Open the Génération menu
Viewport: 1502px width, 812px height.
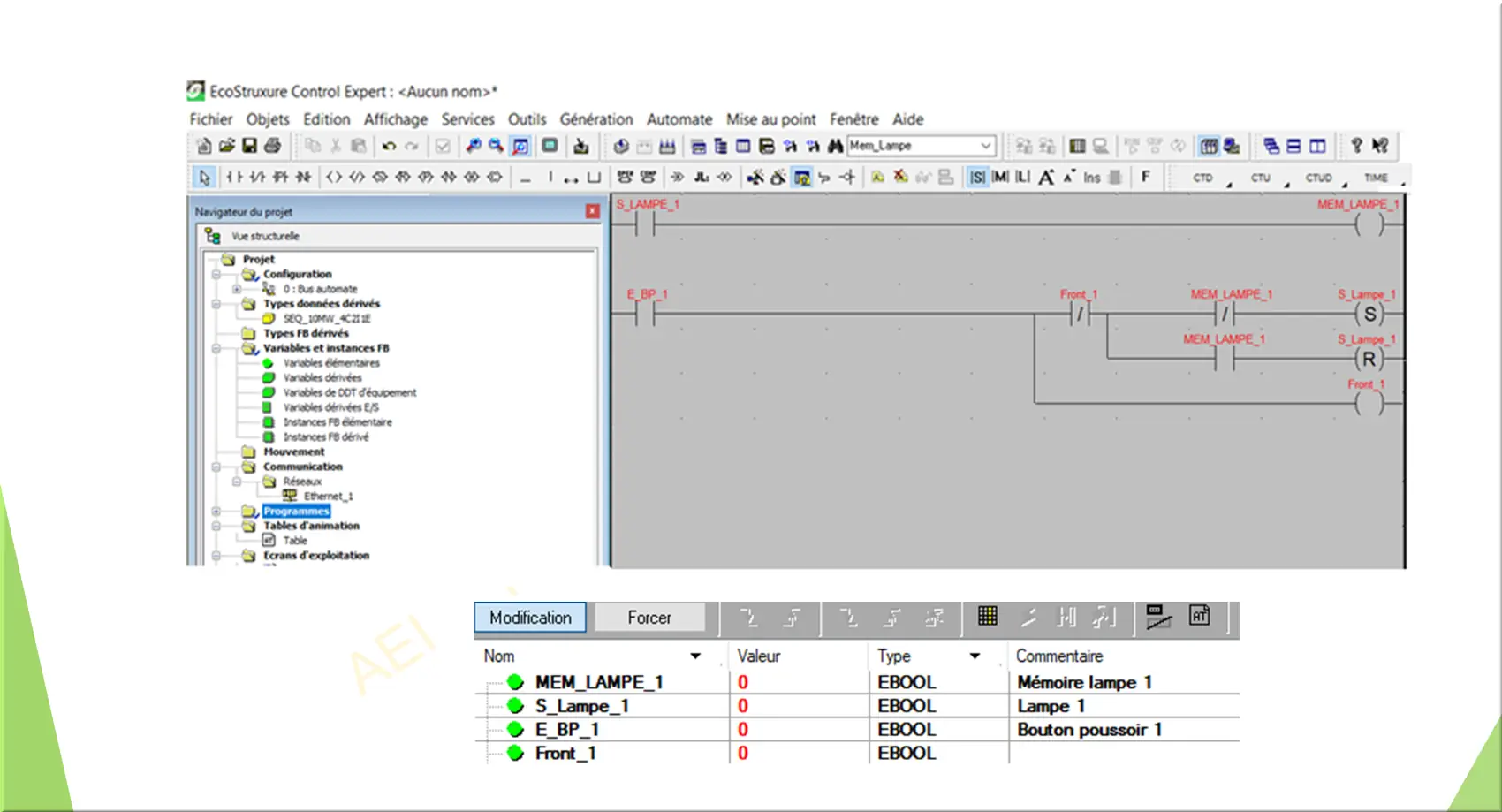pos(596,119)
